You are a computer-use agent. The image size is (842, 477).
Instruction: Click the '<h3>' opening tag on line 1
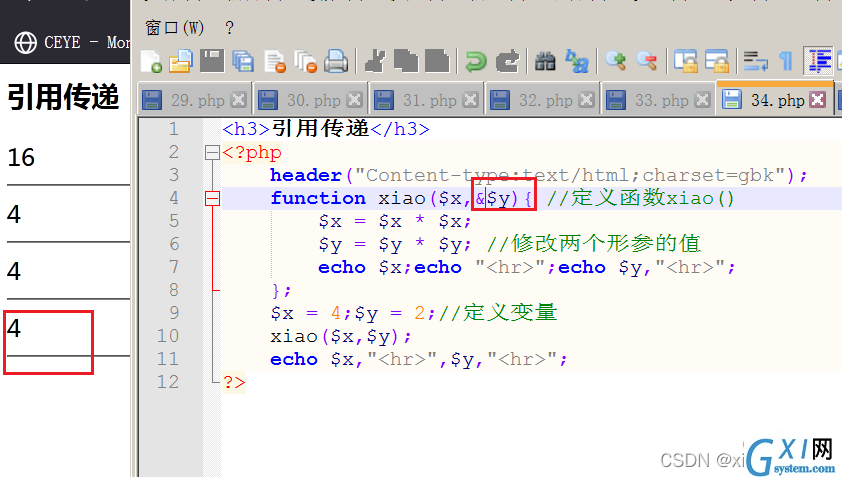pos(246,129)
